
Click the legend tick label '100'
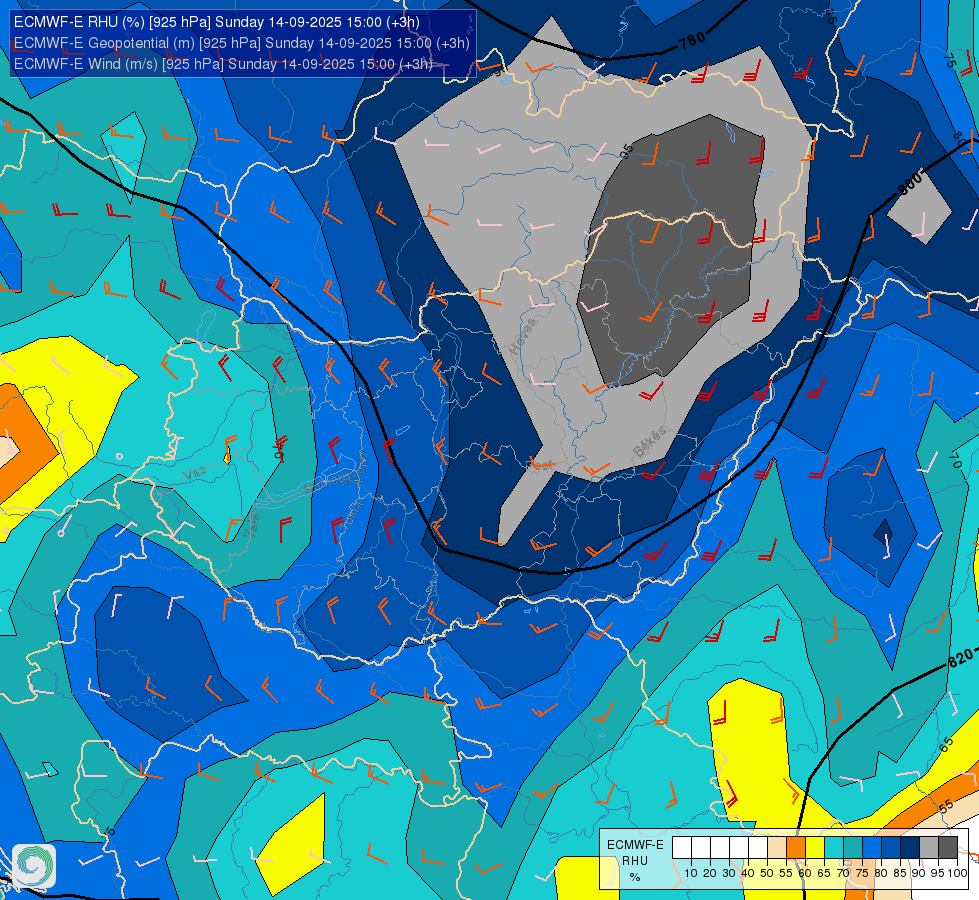click(957, 873)
